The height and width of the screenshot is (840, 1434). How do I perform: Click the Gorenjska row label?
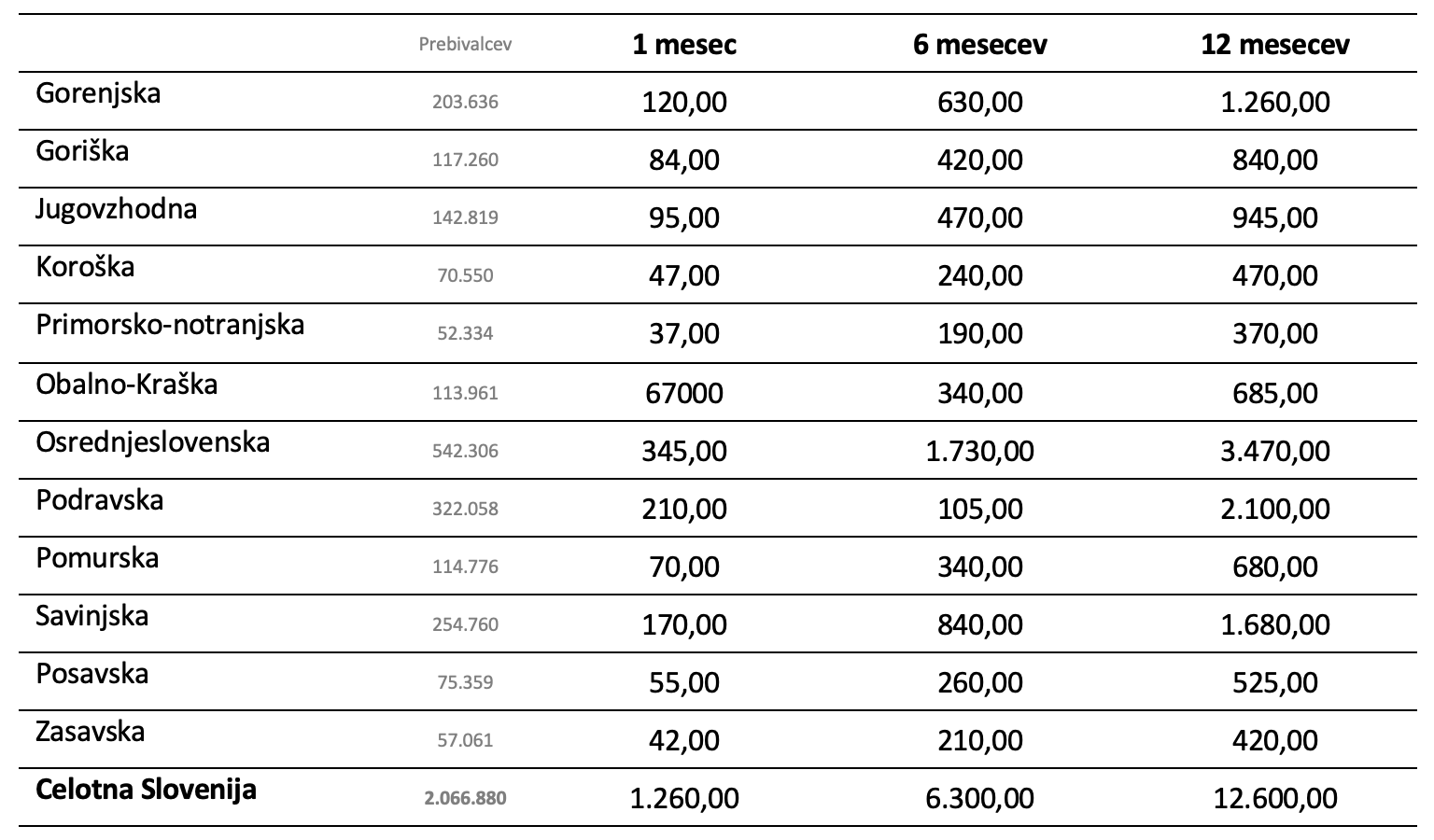point(98,93)
